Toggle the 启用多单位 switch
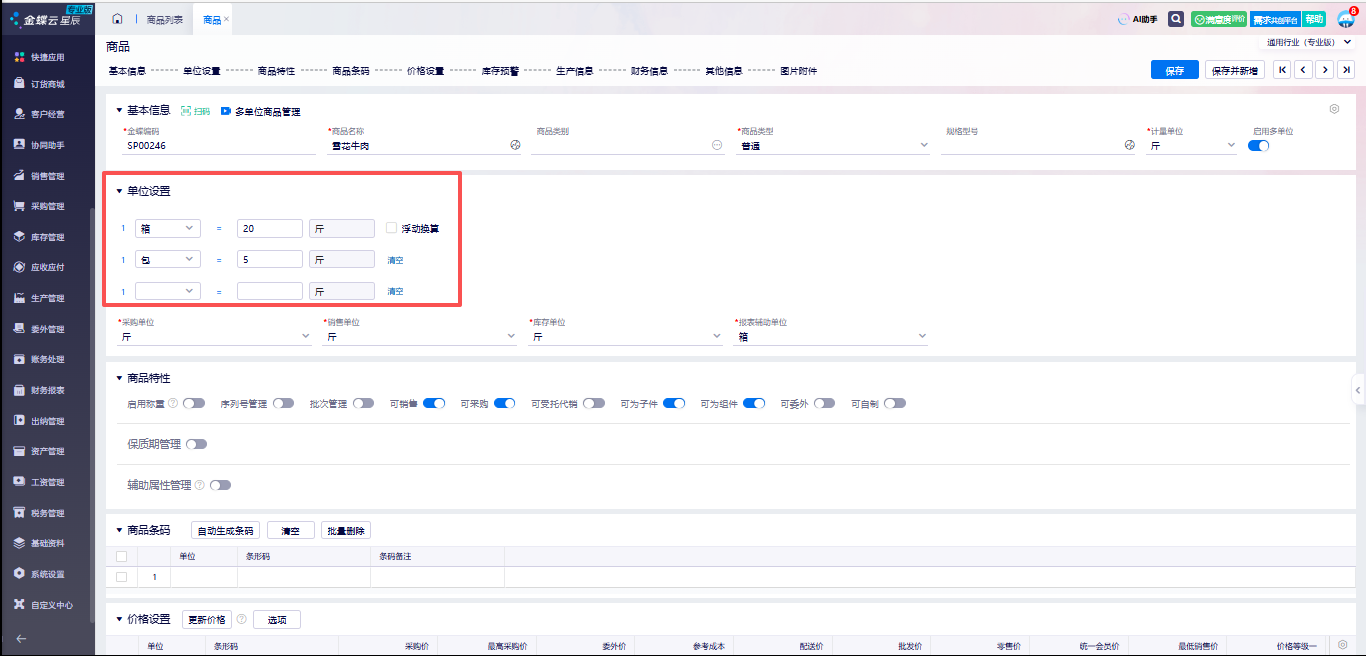1366x656 pixels. click(1259, 145)
